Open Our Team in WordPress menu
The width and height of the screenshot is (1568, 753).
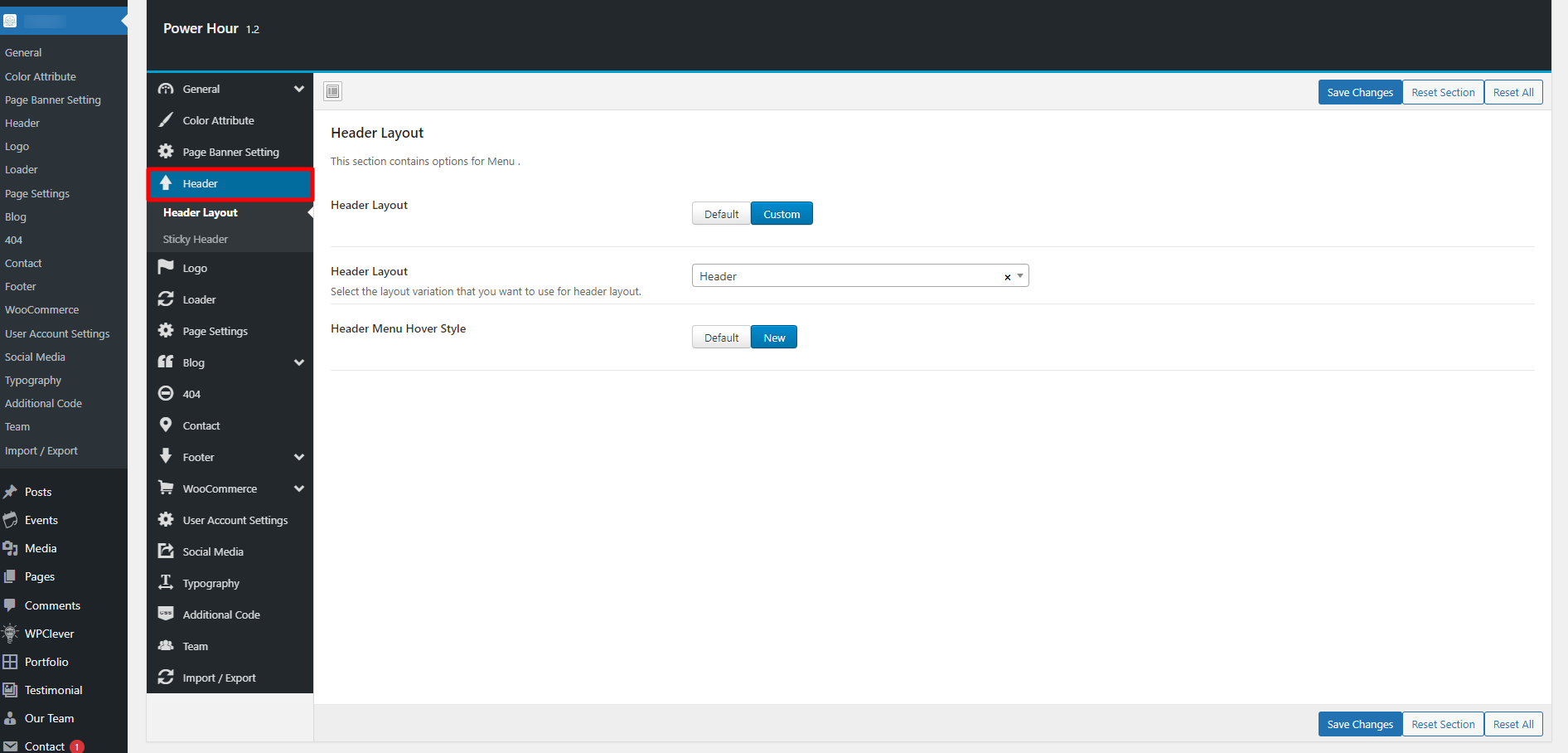pos(50,718)
